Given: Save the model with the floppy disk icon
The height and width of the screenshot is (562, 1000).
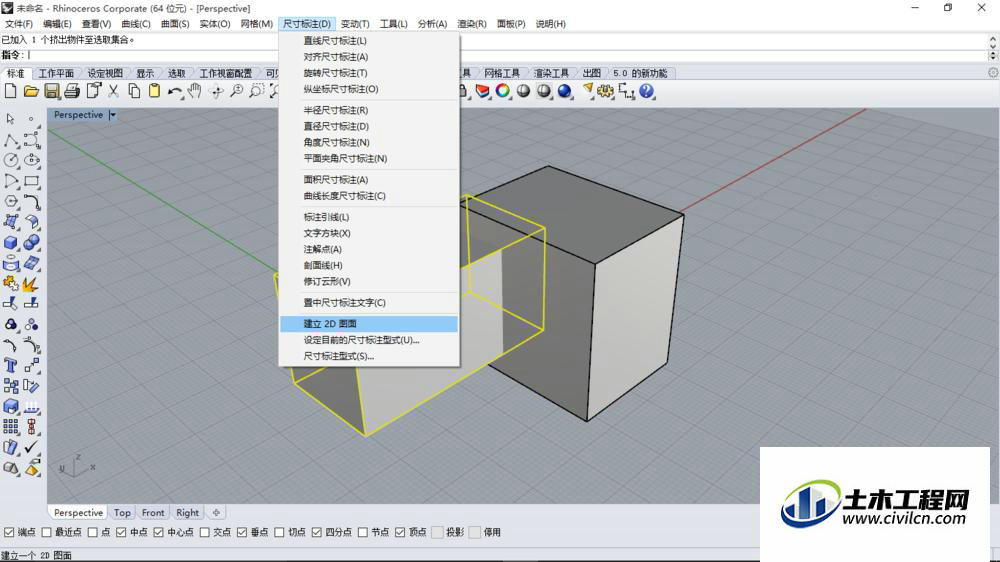Looking at the screenshot, I should (52, 91).
